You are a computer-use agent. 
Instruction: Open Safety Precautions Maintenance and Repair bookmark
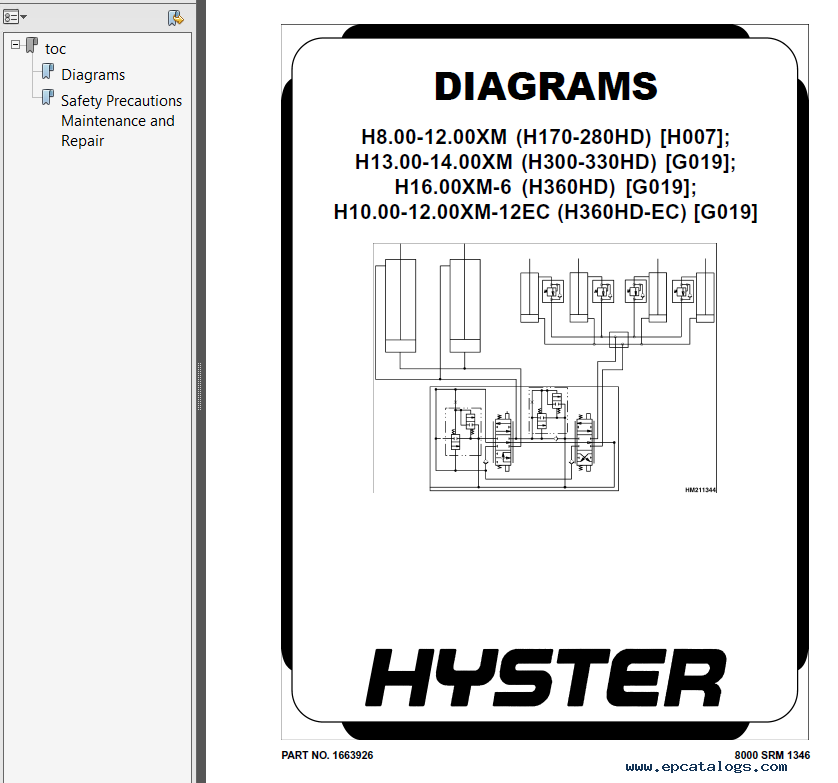tap(121, 121)
